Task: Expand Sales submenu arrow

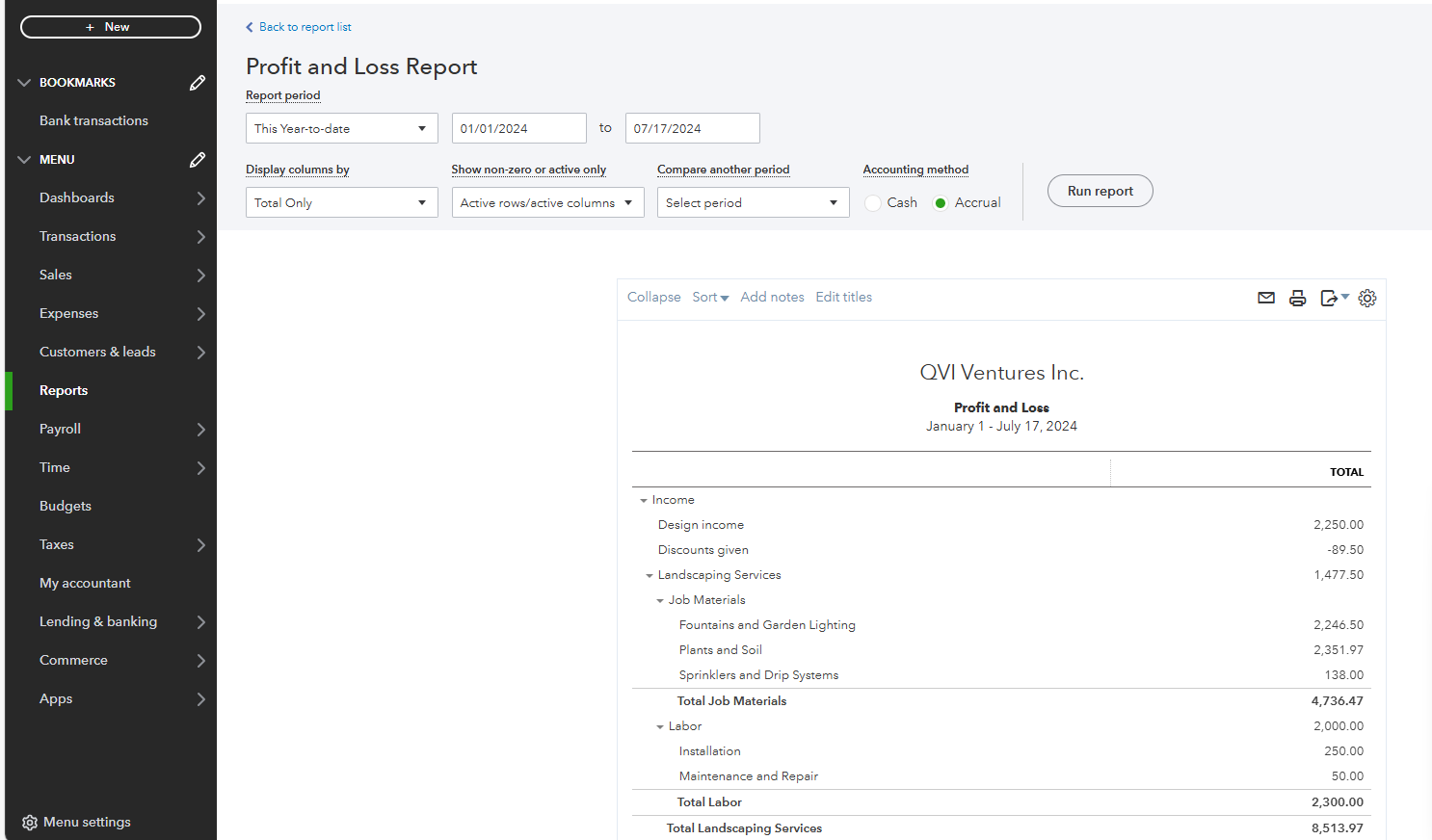Action: (x=200, y=276)
